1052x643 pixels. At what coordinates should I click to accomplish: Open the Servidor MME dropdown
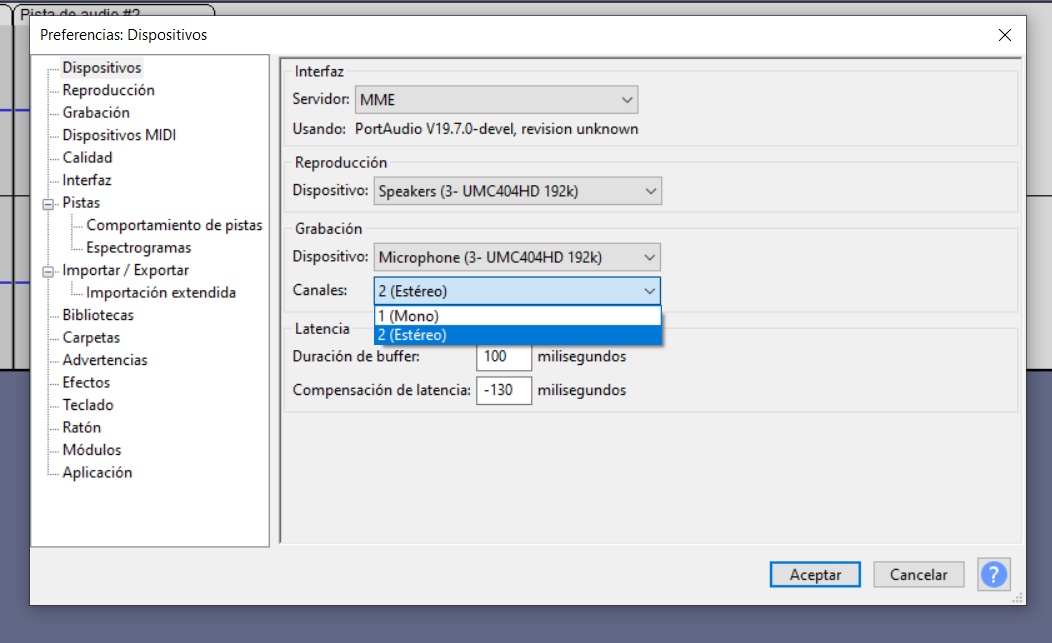[497, 100]
